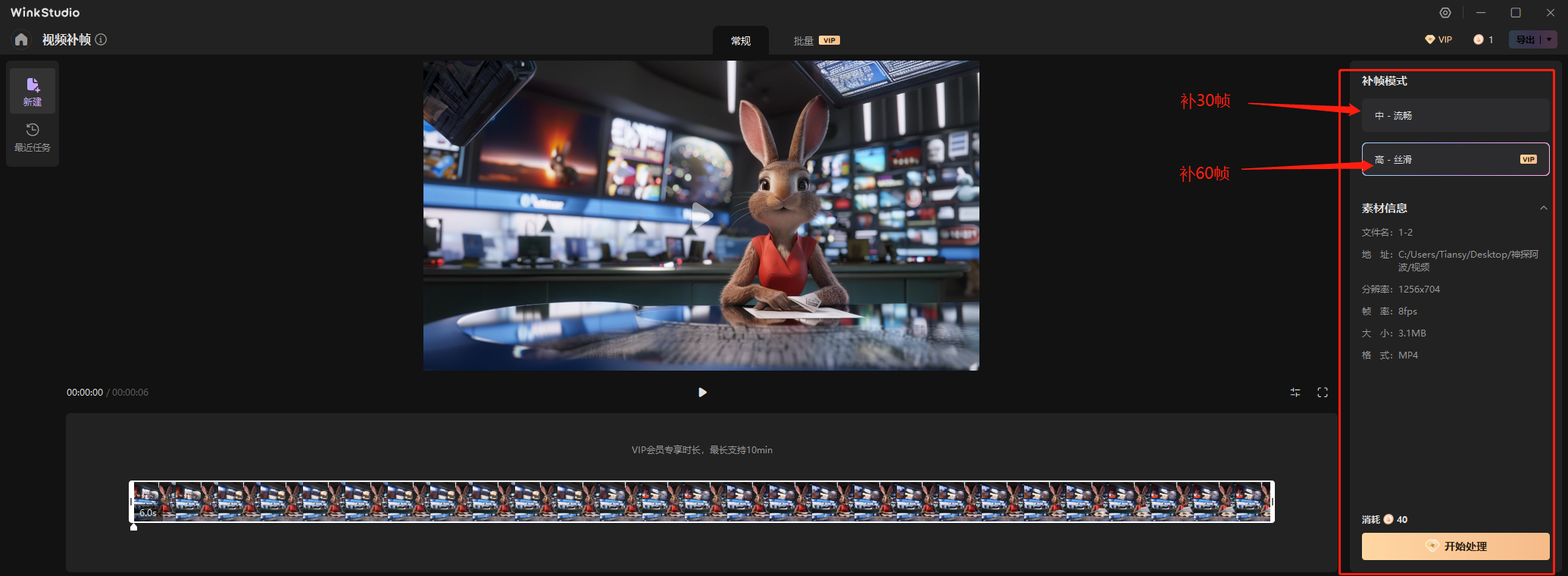
Task: Switch to the 常规 tab
Action: (x=741, y=41)
